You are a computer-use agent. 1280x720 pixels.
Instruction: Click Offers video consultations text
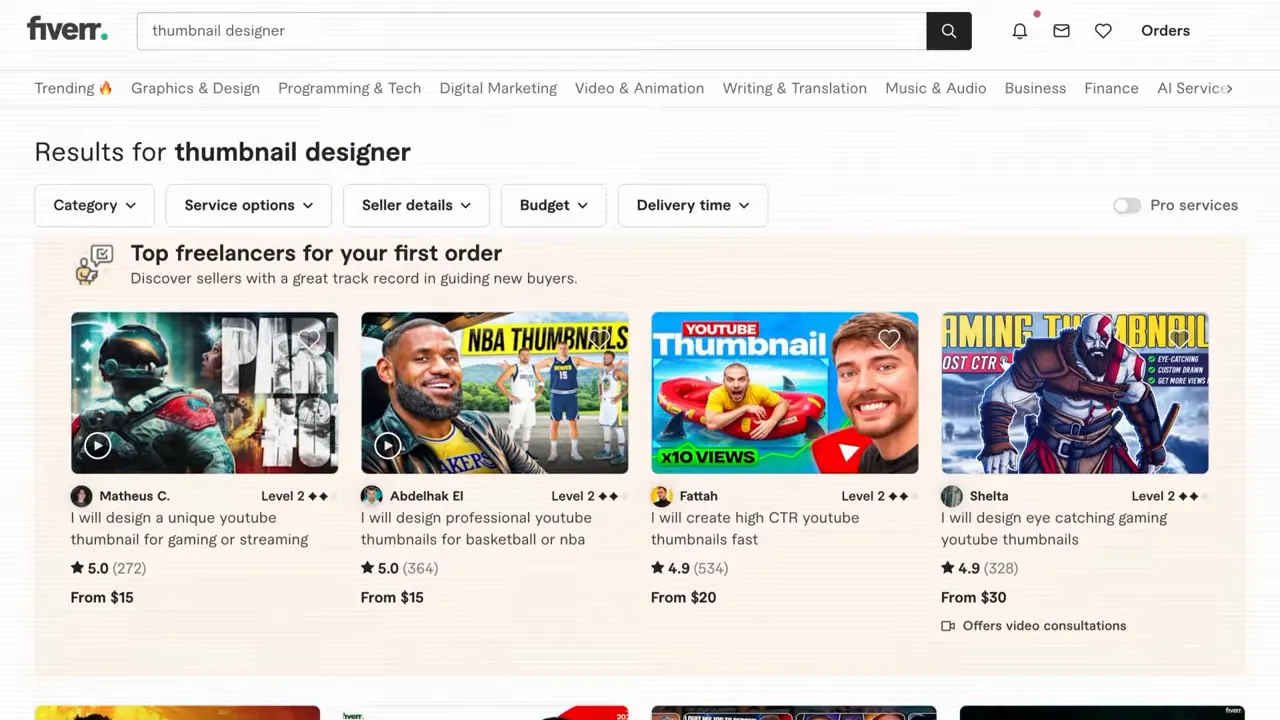click(1044, 626)
